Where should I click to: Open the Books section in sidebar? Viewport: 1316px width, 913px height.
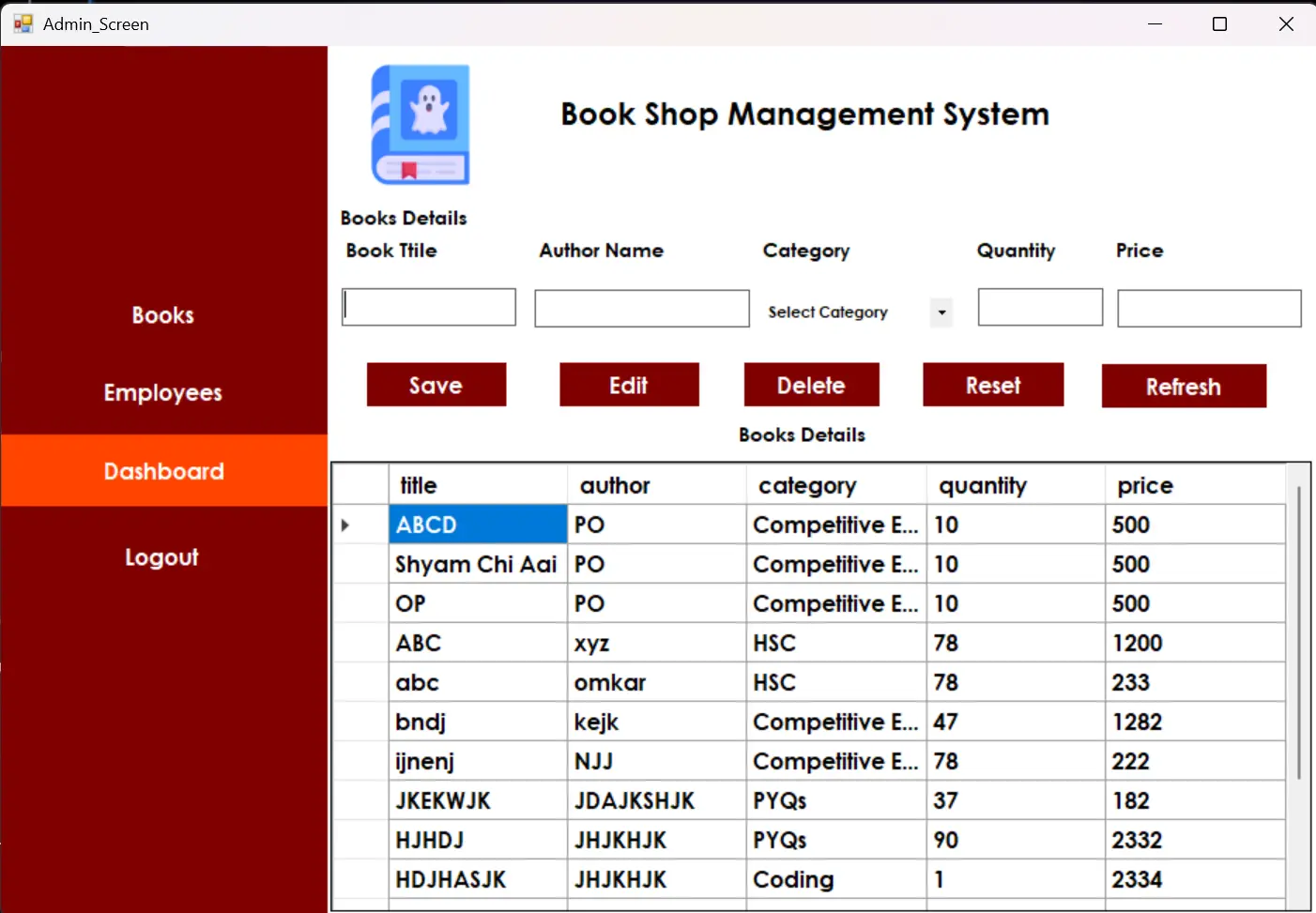pyautogui.click(x=162, y=315)
